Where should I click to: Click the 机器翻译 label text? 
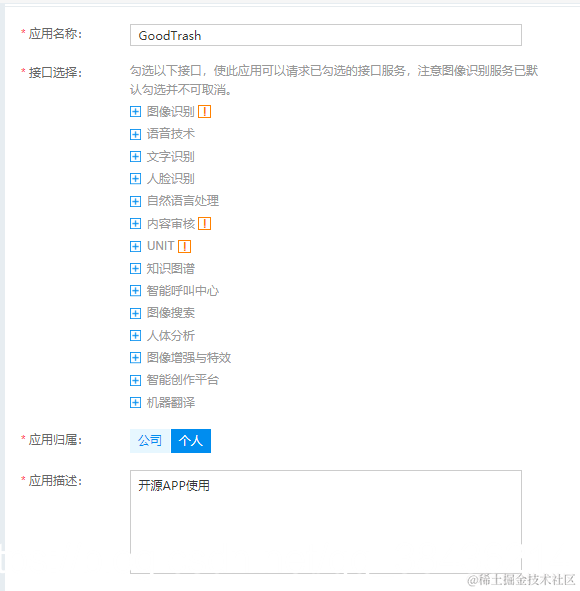171,403
